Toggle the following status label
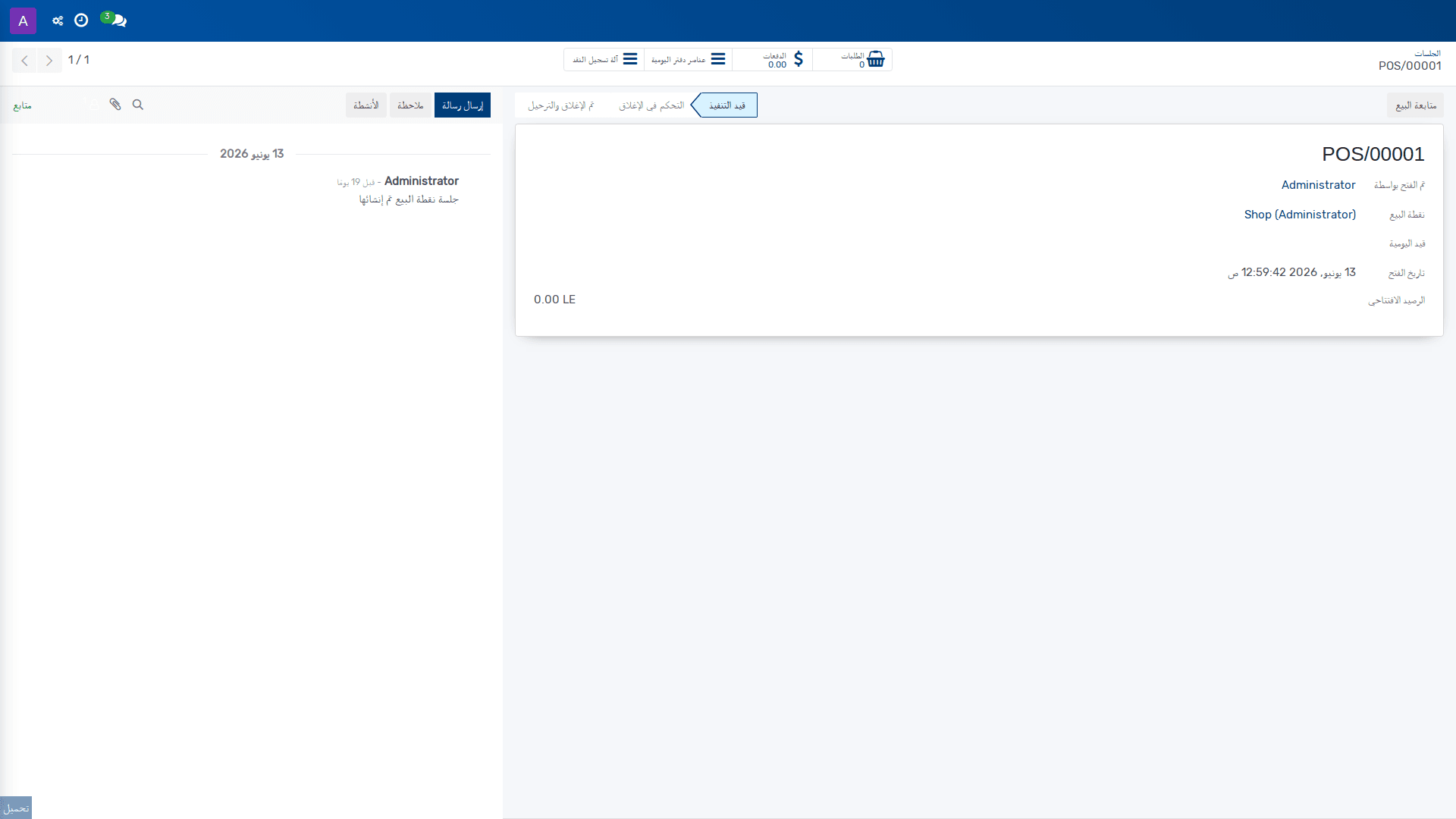The width and height of the screenshot is (1456, 819). pos(23,105)
